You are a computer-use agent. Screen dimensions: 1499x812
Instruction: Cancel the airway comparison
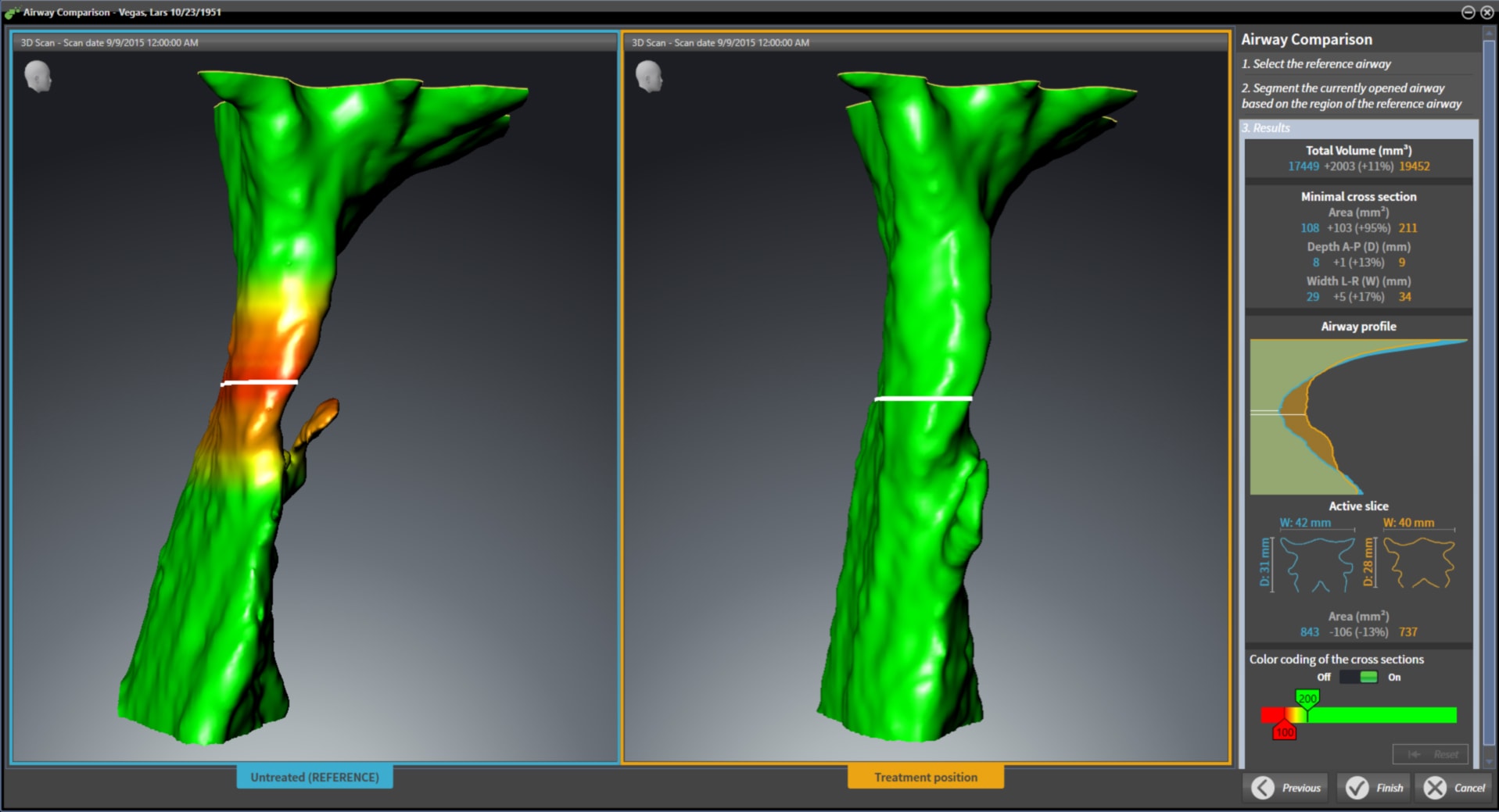(x=1454, y=788)
